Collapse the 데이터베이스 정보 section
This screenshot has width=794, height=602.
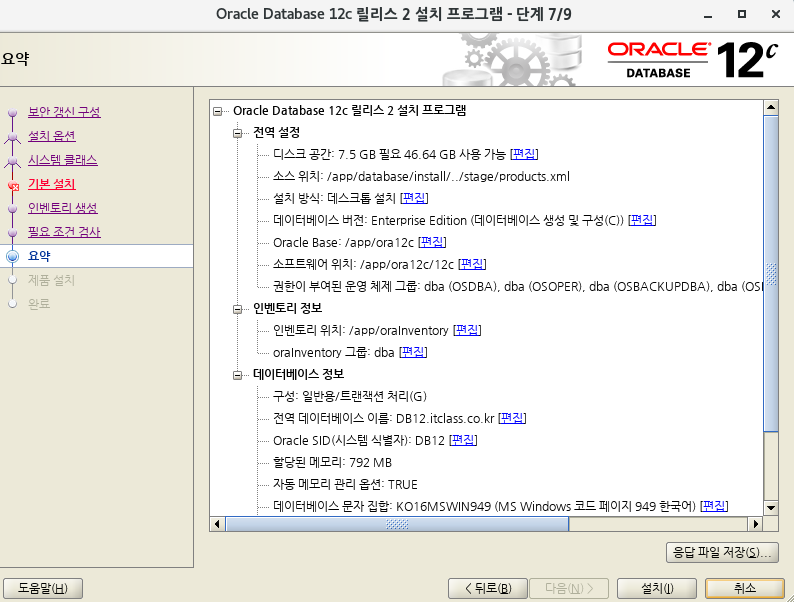pyautogui.click(x=237, y=375)
